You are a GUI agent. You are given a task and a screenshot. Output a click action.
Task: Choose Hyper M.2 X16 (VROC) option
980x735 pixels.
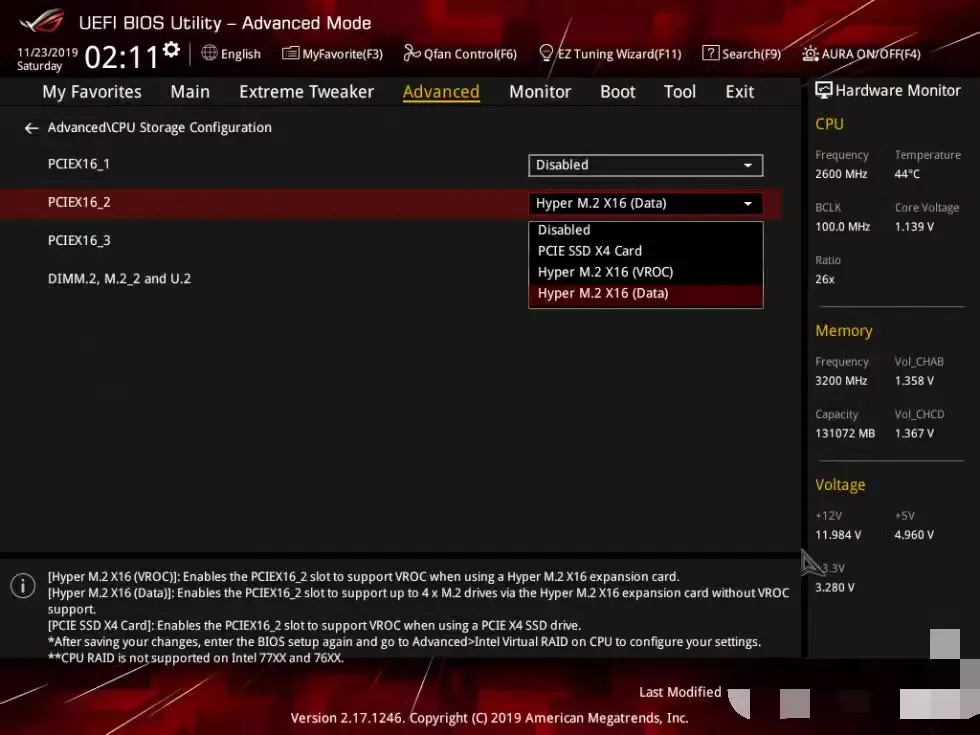pos(646,272)
